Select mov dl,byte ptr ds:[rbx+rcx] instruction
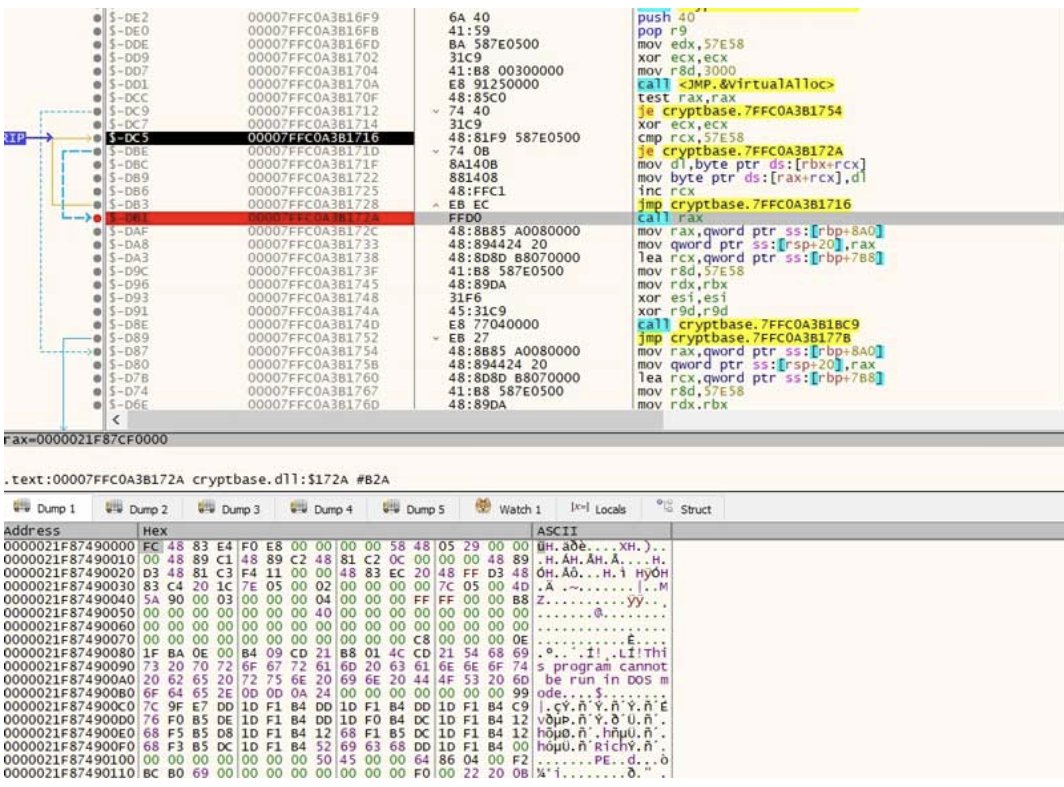This screenshot has height=787, width=1064. (751, 164)
